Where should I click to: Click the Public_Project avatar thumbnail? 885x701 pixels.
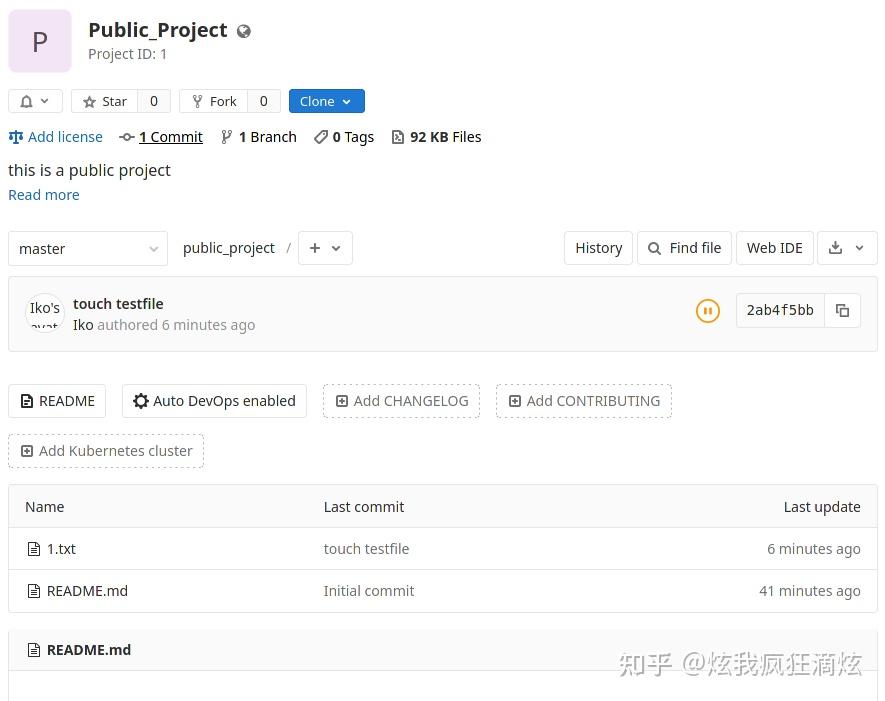[x=40, y=41]
